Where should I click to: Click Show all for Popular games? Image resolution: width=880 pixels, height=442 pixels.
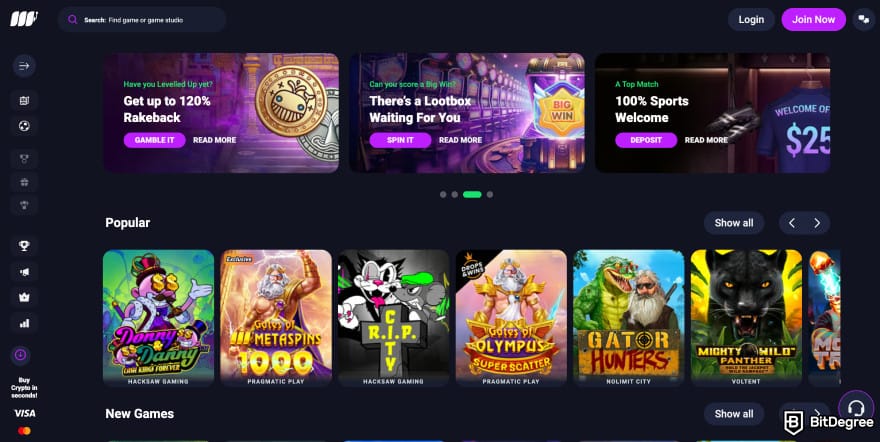(734, 223)
